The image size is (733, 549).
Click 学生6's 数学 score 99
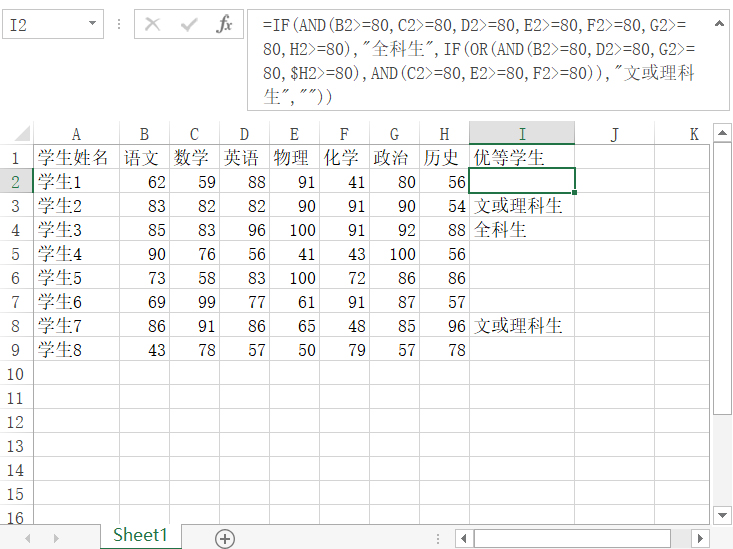click(194, 302)
